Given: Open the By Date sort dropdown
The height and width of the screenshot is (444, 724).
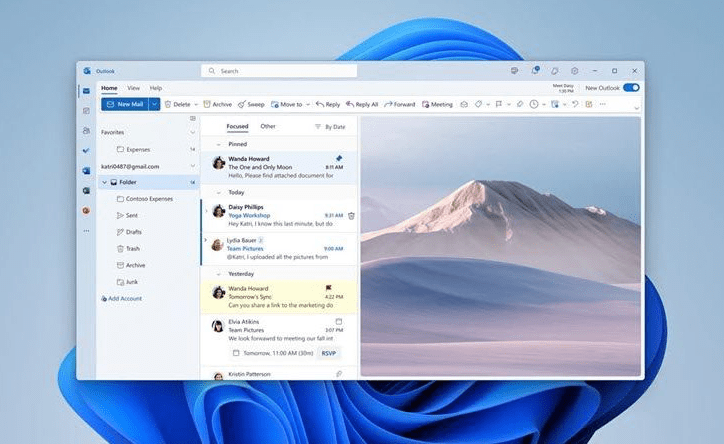Looking at the screenshot, I should (x=331, y=127).
